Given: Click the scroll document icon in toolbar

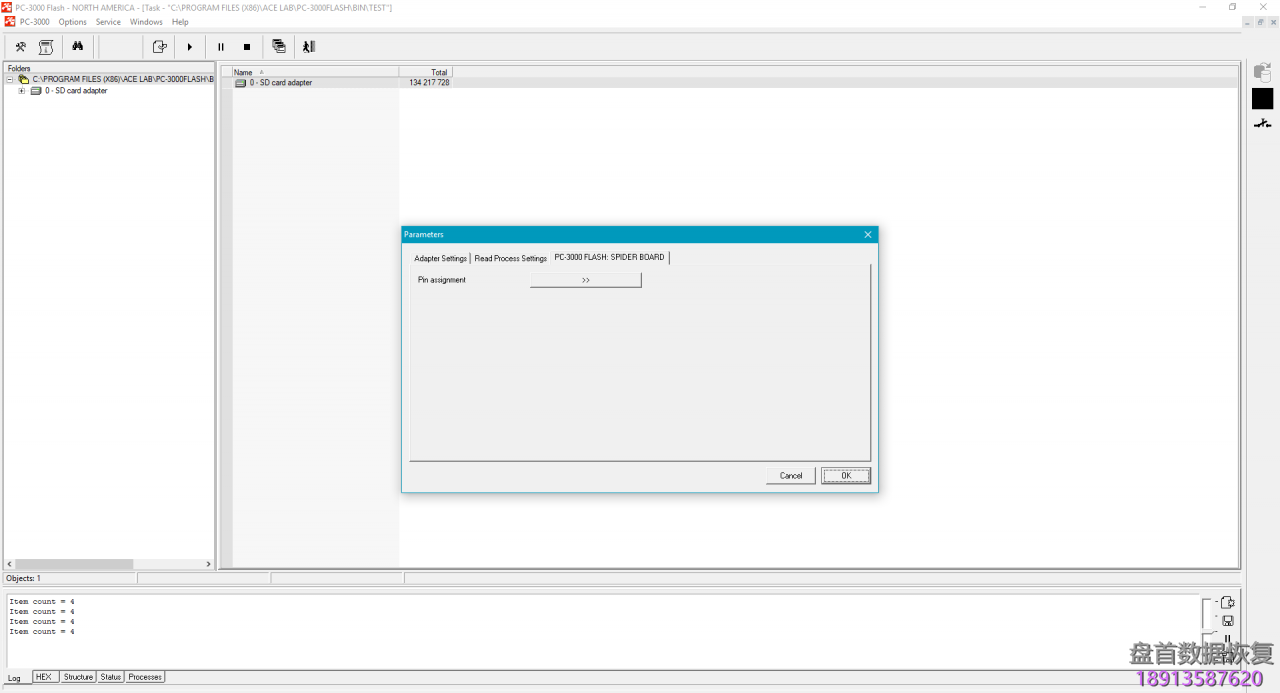Looking at the screenshot, I should coord(46,47).
